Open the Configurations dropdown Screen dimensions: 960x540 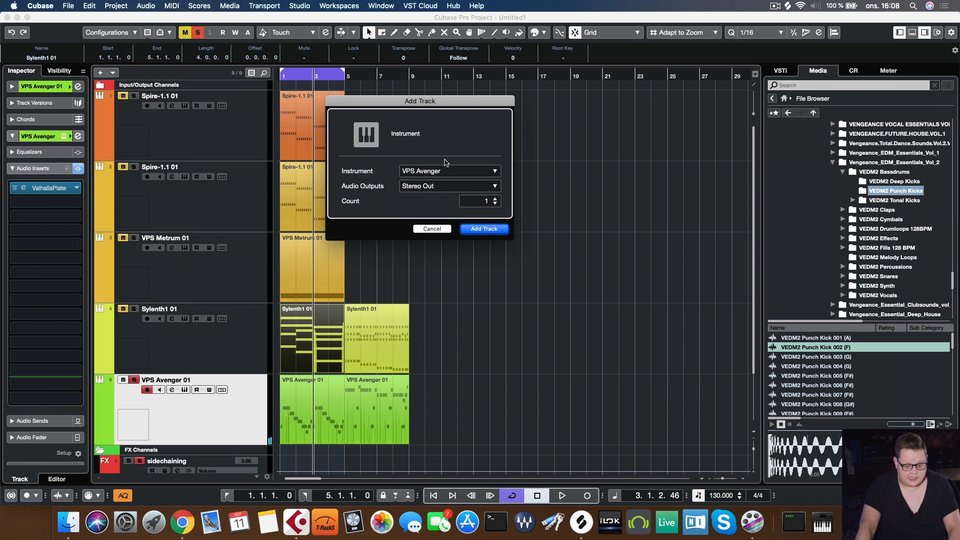tap(110, 32)
